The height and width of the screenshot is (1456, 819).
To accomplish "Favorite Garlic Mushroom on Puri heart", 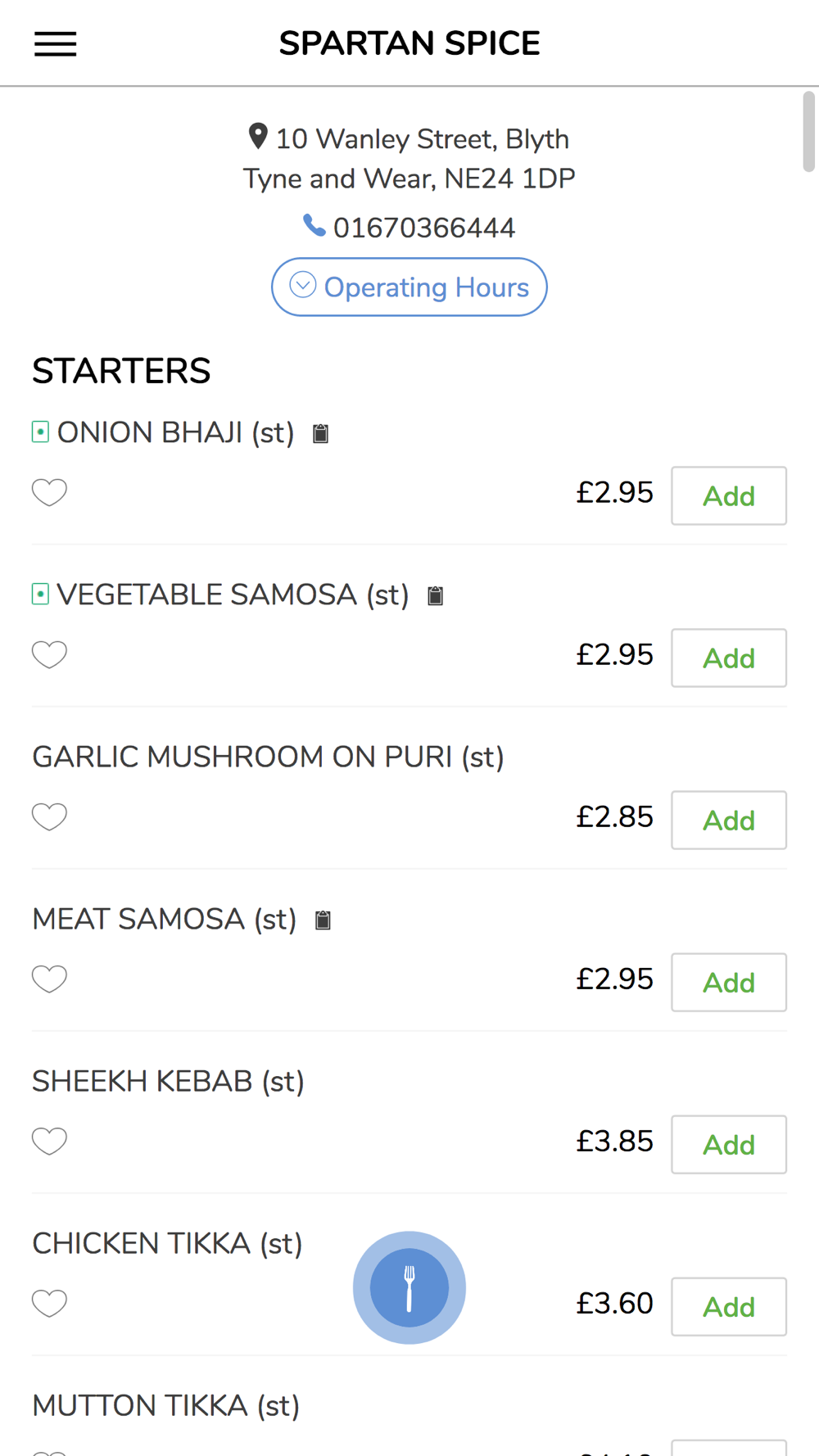I will [x=49, y=816].
